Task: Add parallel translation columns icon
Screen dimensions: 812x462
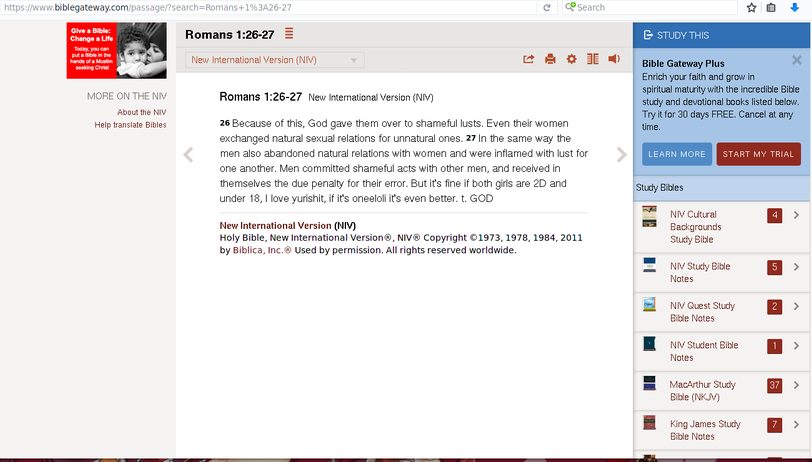Action: pos(592,59)
